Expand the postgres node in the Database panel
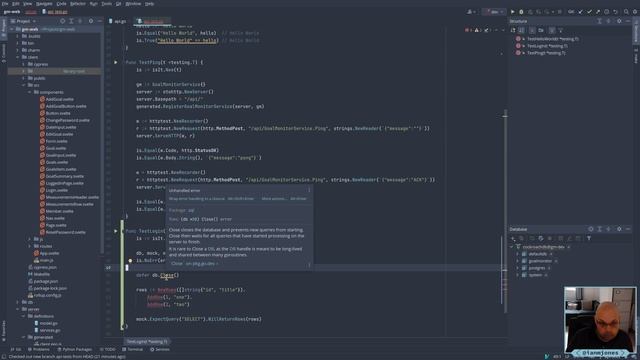Viewport: 640px width, 360px height. click(x=518, y=268)
